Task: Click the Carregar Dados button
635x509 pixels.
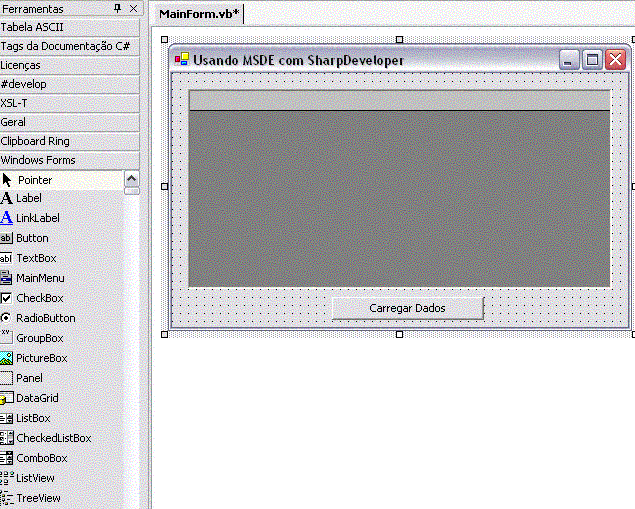Action: [x=407, y=308]
